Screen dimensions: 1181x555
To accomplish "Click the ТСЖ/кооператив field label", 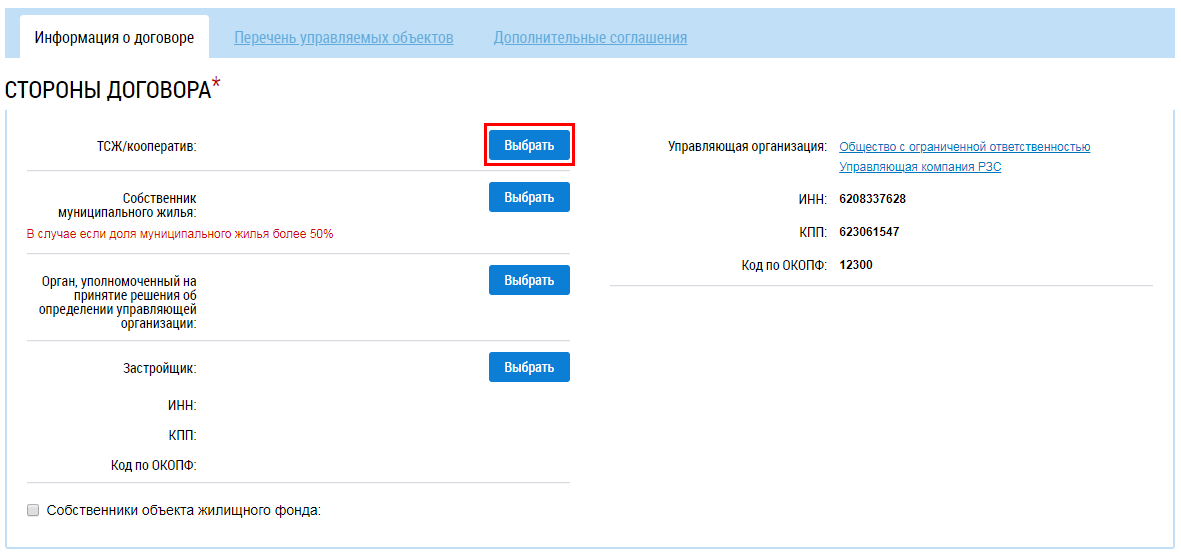I will 142,147.
